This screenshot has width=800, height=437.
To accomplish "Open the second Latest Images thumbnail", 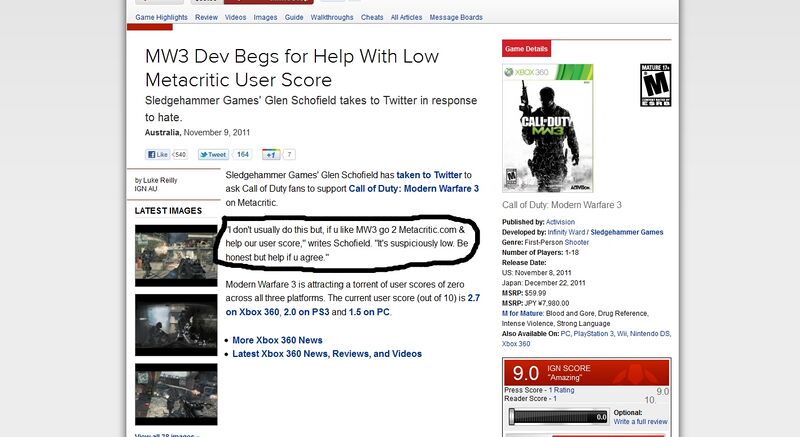I will tap(175, 324).
